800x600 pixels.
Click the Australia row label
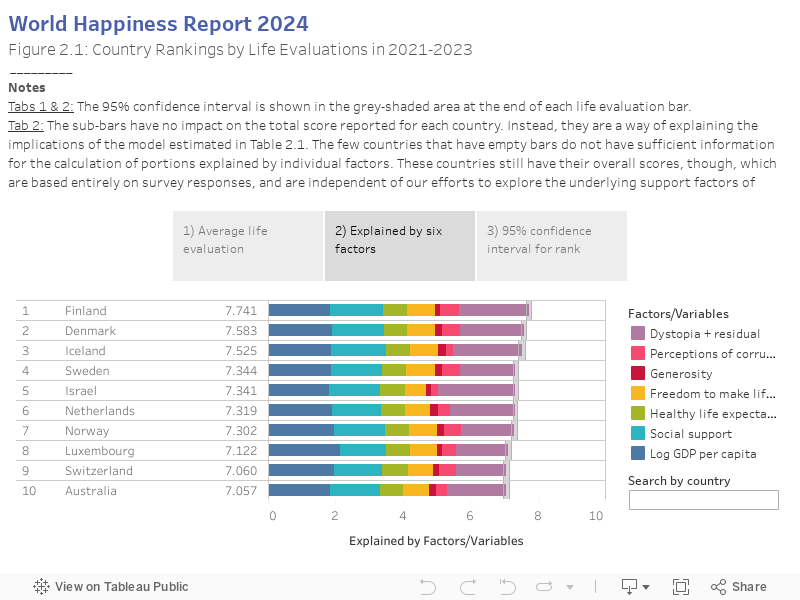pos(91,491)
